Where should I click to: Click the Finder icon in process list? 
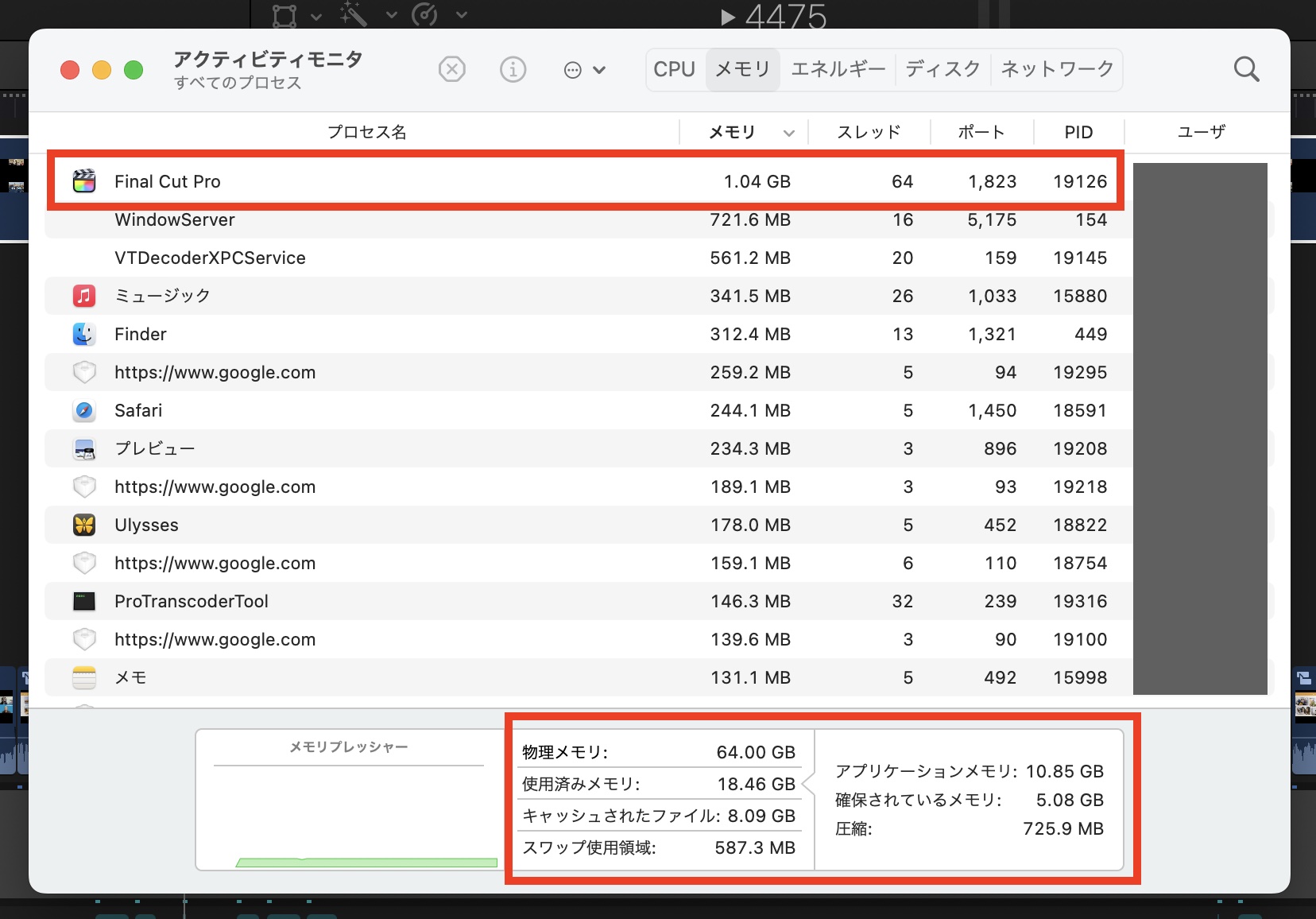coord(84,334)
